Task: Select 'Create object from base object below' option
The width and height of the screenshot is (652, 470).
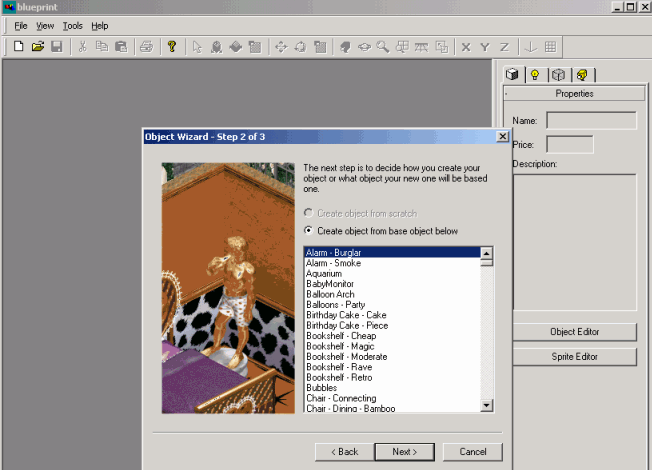Action: [308, 231]
